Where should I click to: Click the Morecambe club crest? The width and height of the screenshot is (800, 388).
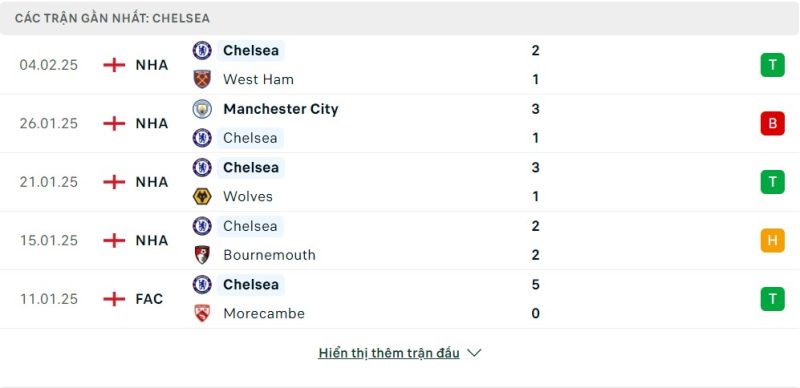tap(202, 313)
